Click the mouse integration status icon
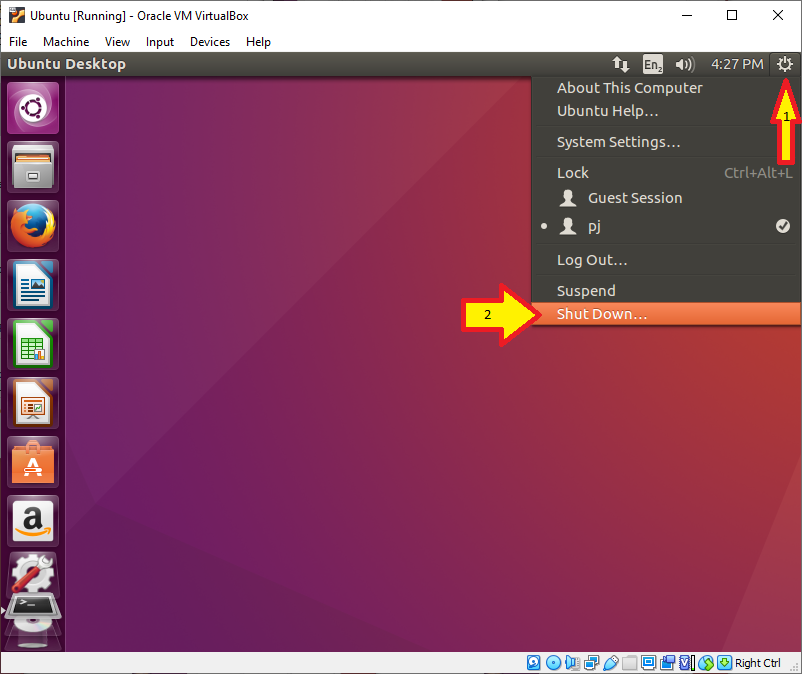Image resolution: width=802 pixels, height=674 pixels. [706, 663]
